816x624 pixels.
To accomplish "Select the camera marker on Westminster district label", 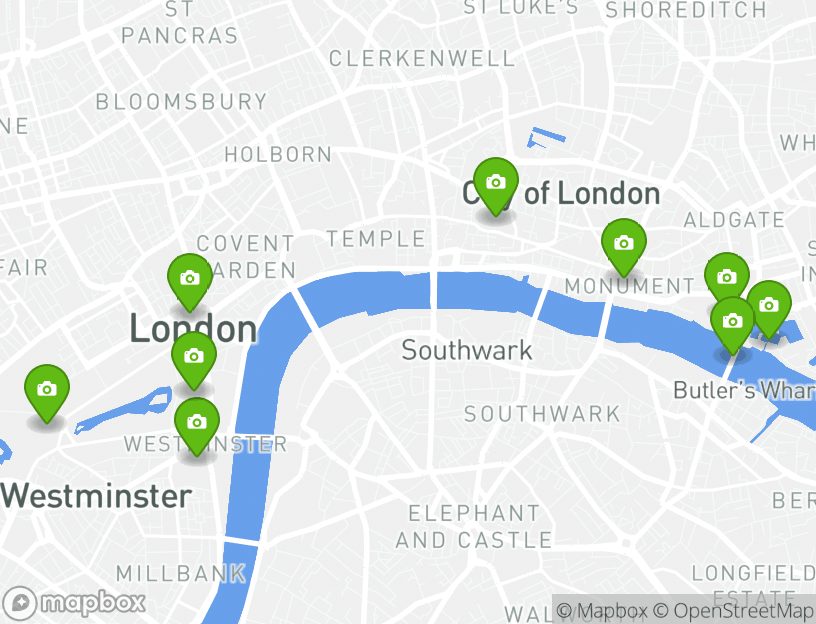I will click(x=197, y=426).
